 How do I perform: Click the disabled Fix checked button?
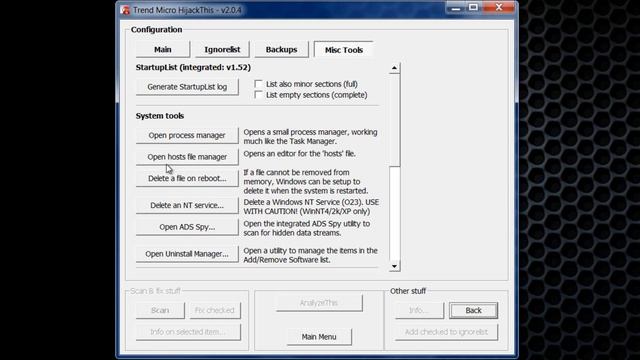(214, 311)
